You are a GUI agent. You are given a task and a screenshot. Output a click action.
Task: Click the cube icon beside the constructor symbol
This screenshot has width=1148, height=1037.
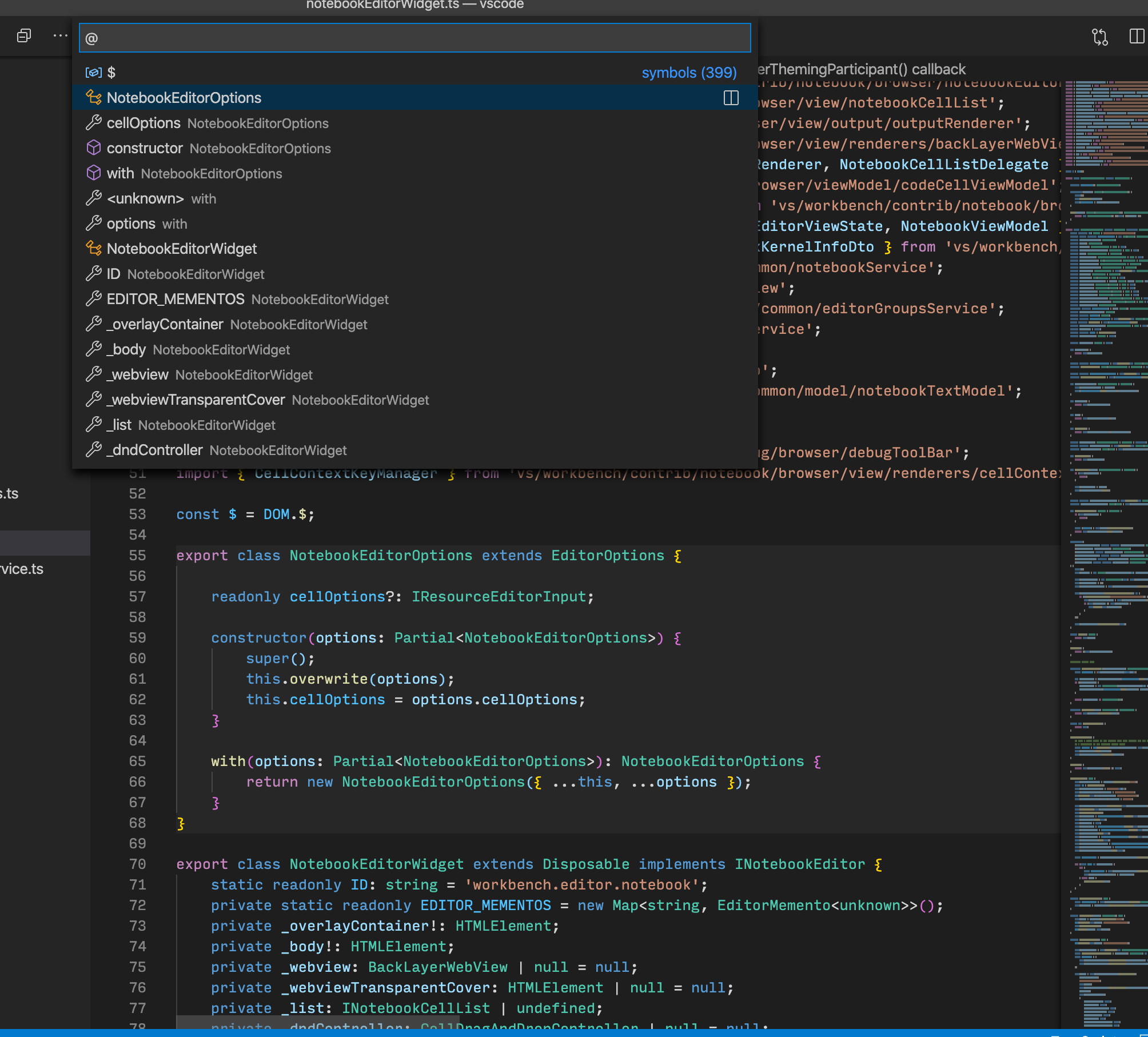click(x=93, y=147)
